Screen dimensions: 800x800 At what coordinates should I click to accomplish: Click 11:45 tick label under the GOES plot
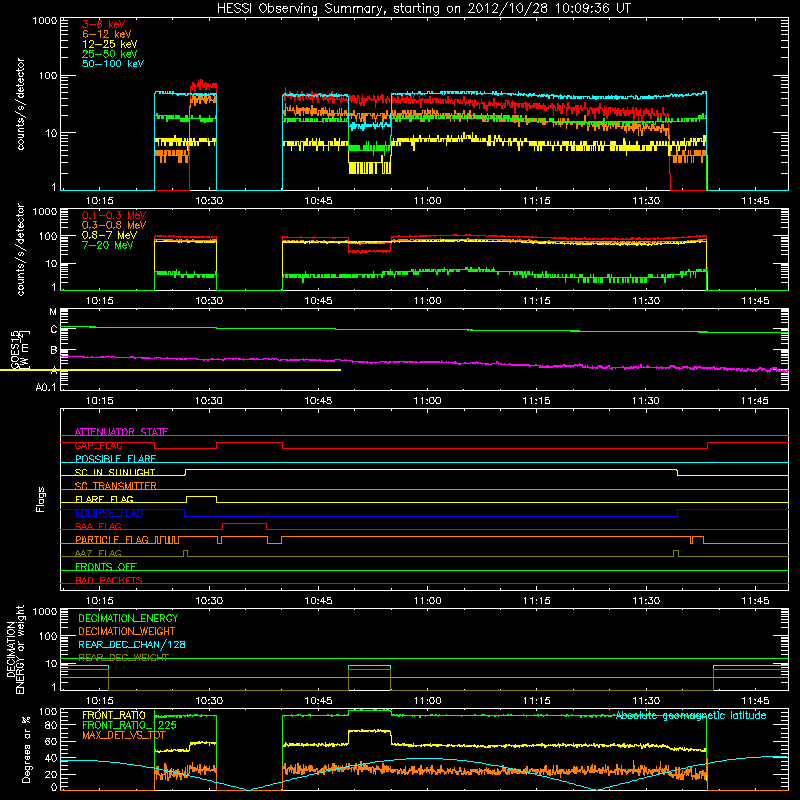coord(755,401)
